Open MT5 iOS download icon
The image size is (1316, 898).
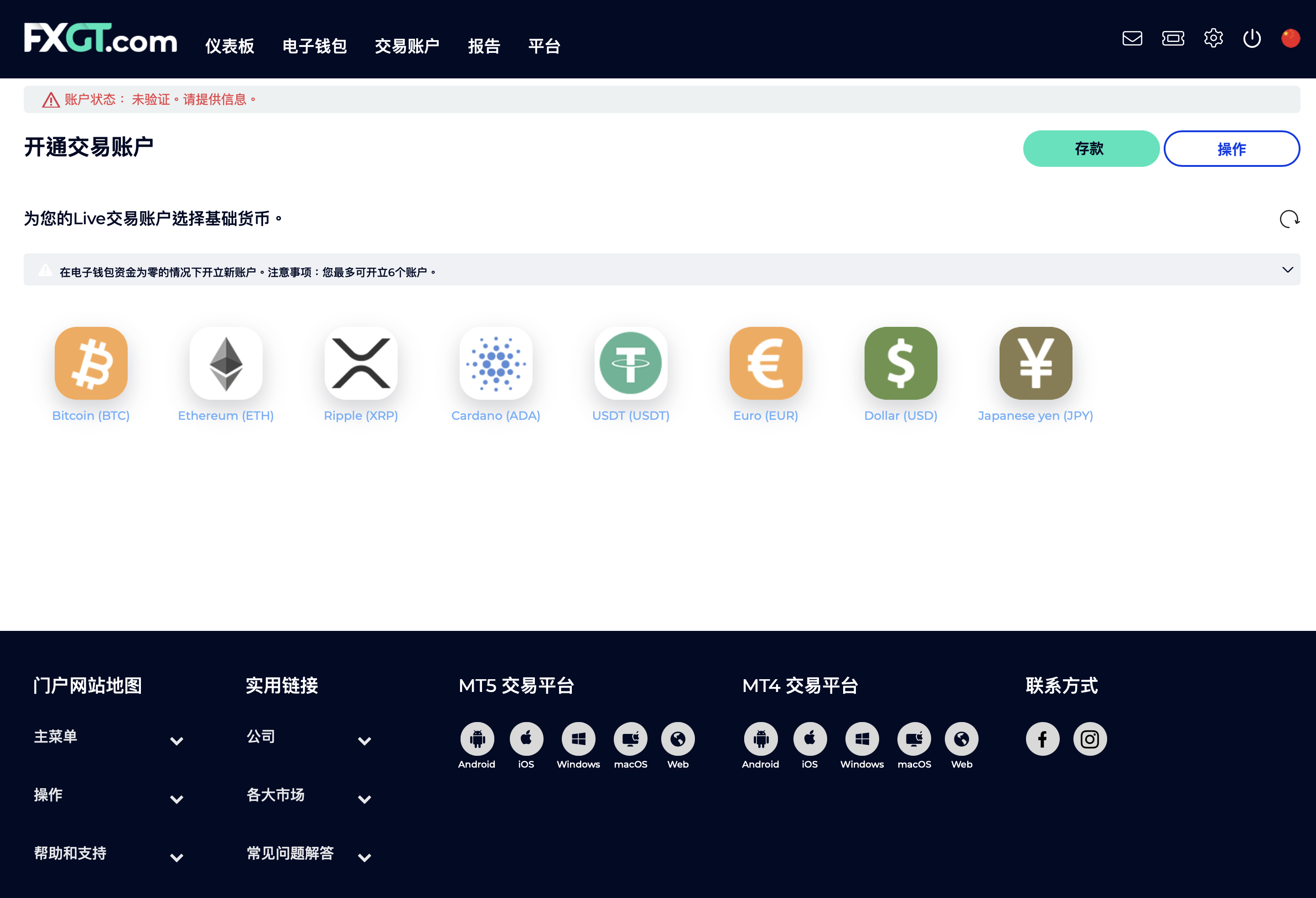pos(526,739)
